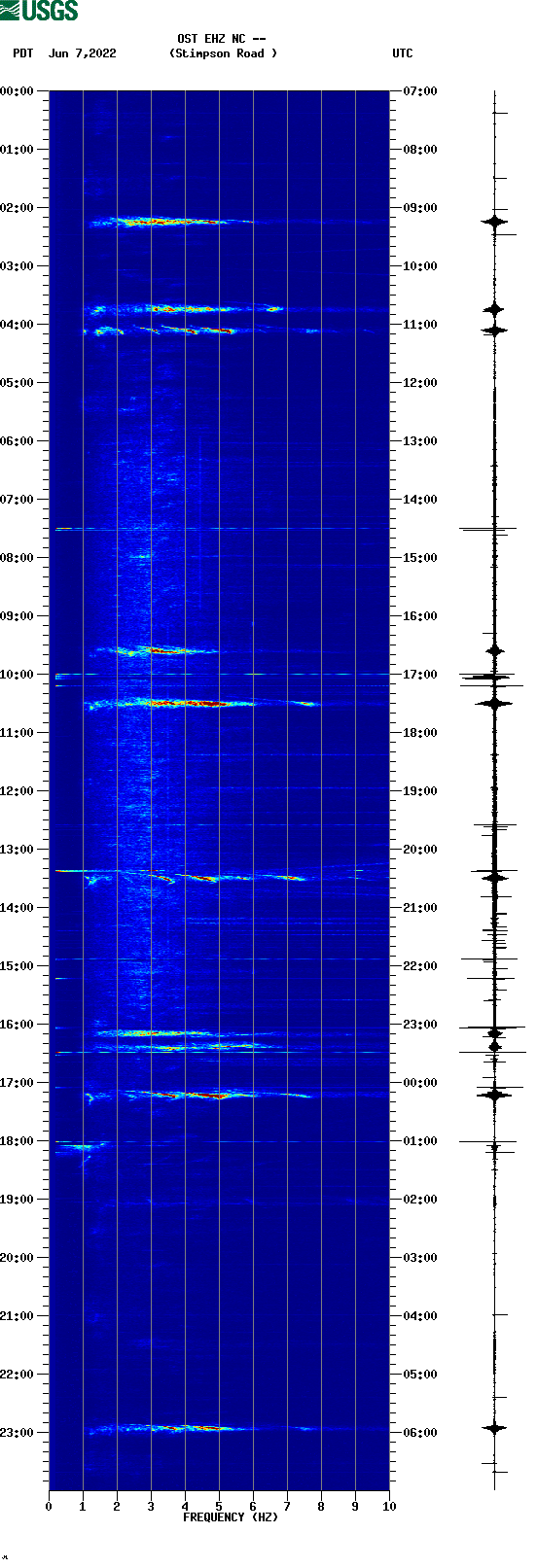537x1568 pixels.
Task: Click the 17:00 UTC time label
Action: [420, 675]
